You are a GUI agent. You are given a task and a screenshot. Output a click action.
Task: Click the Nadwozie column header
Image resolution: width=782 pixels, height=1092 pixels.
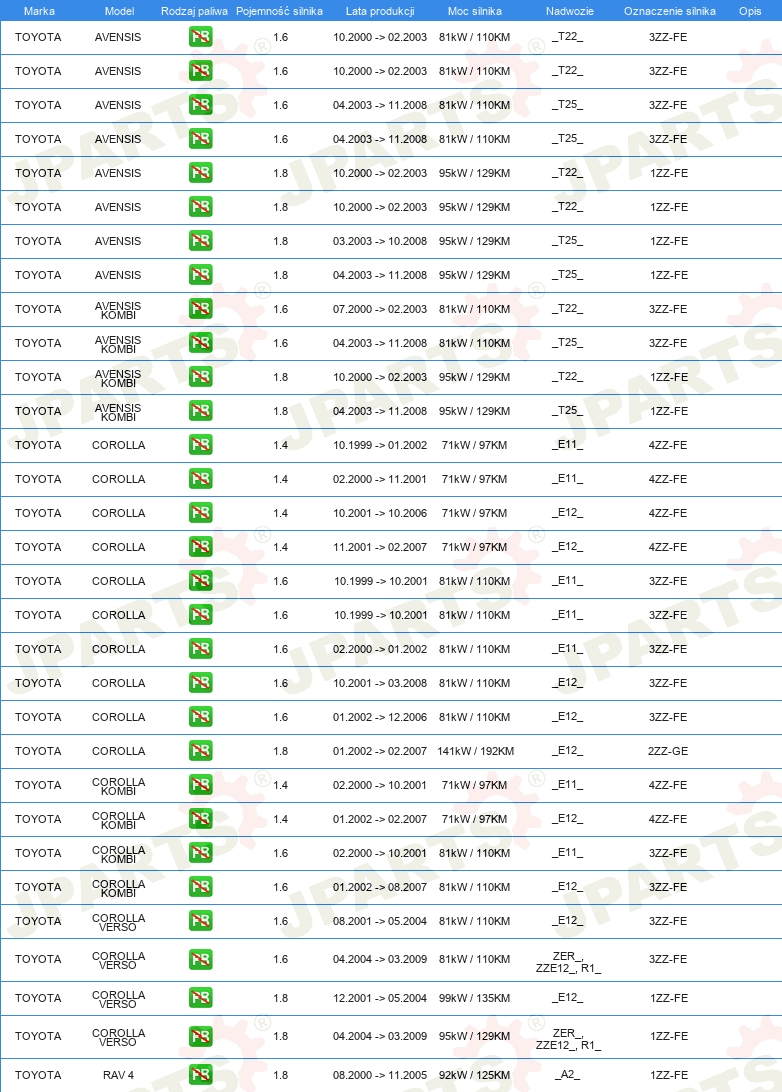pyautogui.click(x=570, y=11)
